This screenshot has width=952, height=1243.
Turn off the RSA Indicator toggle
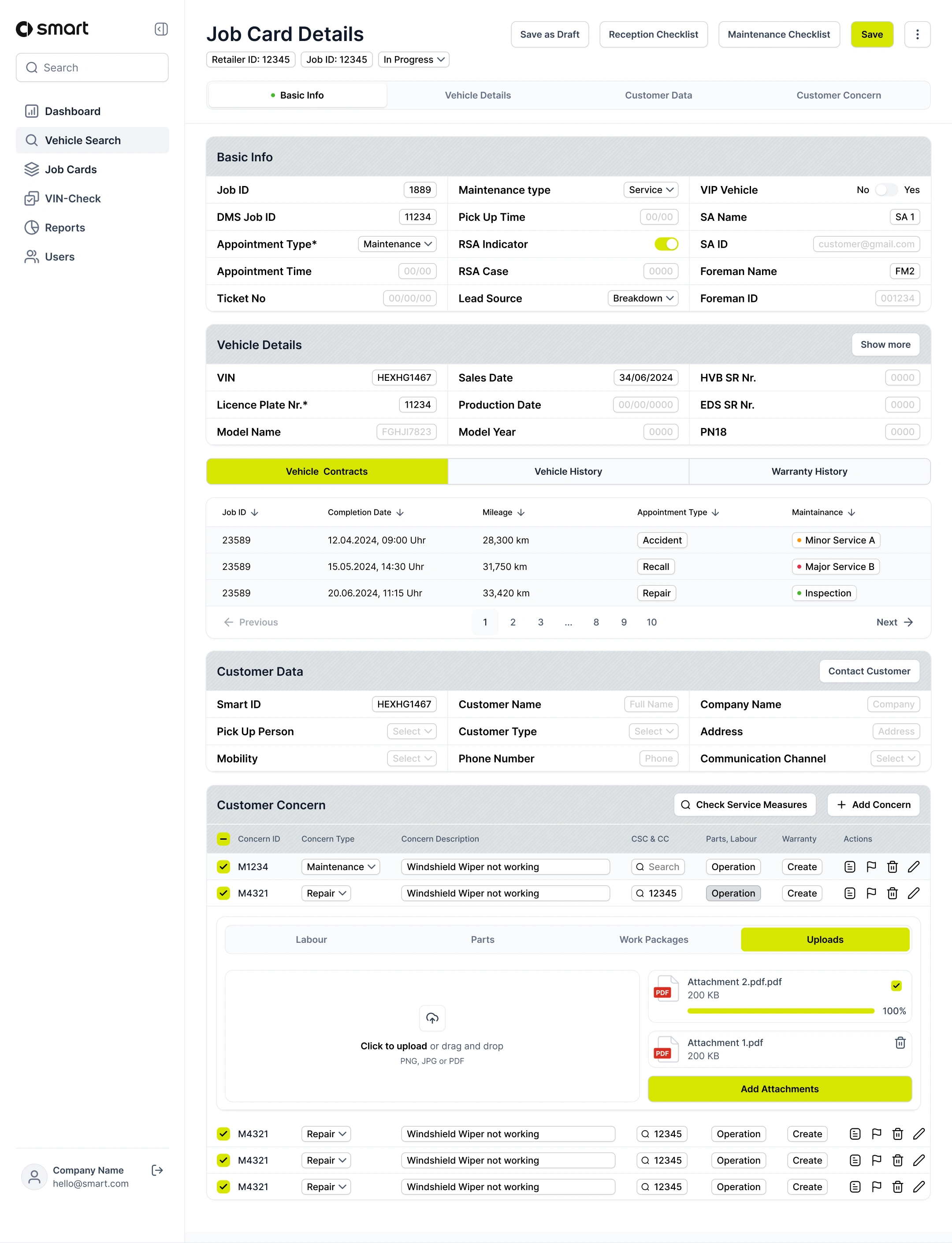[666, 244]
